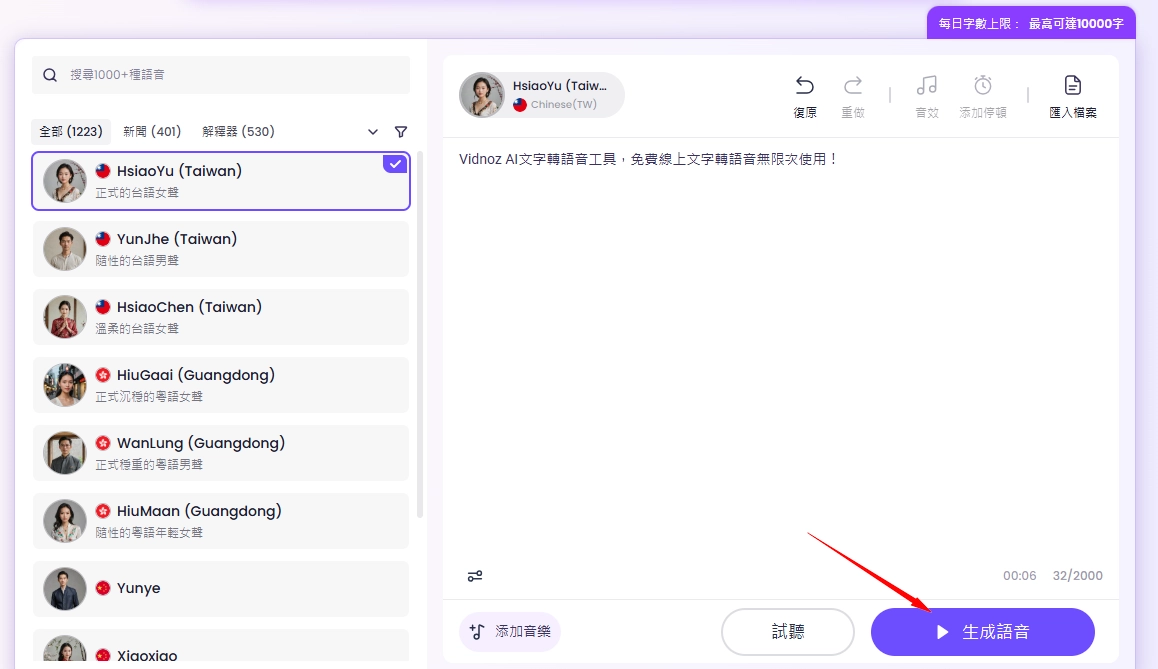Click the 試聽 preview button
The height and width of the screenshot is (669, 1158).
coord(787,632)
